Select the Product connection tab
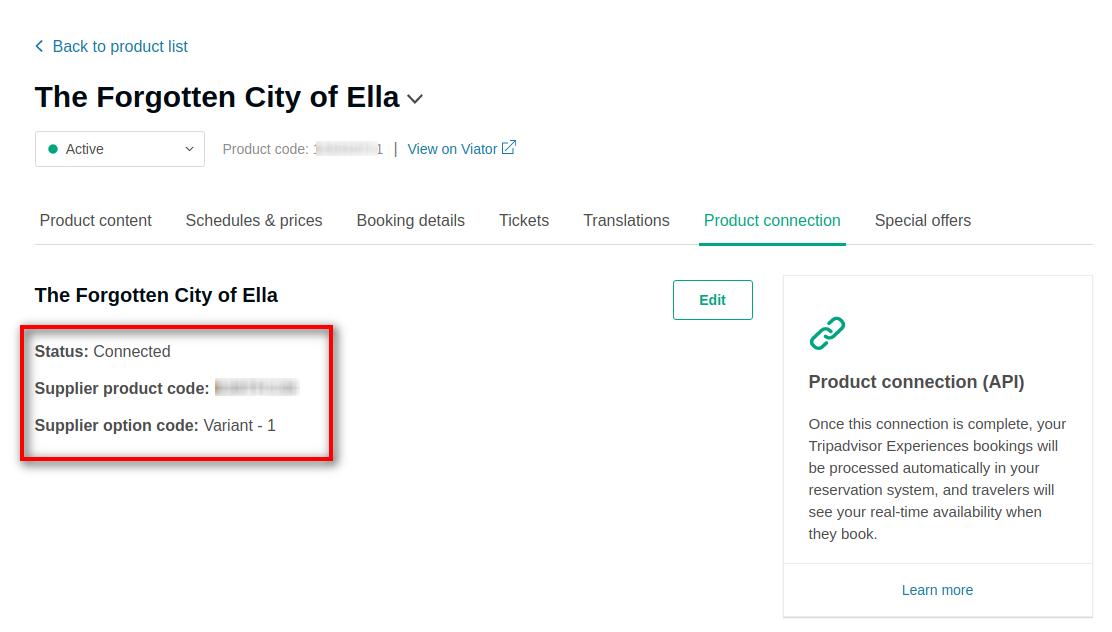This screenshot has height=632, width=1112. pyautogui.click(x=772, y=220)
